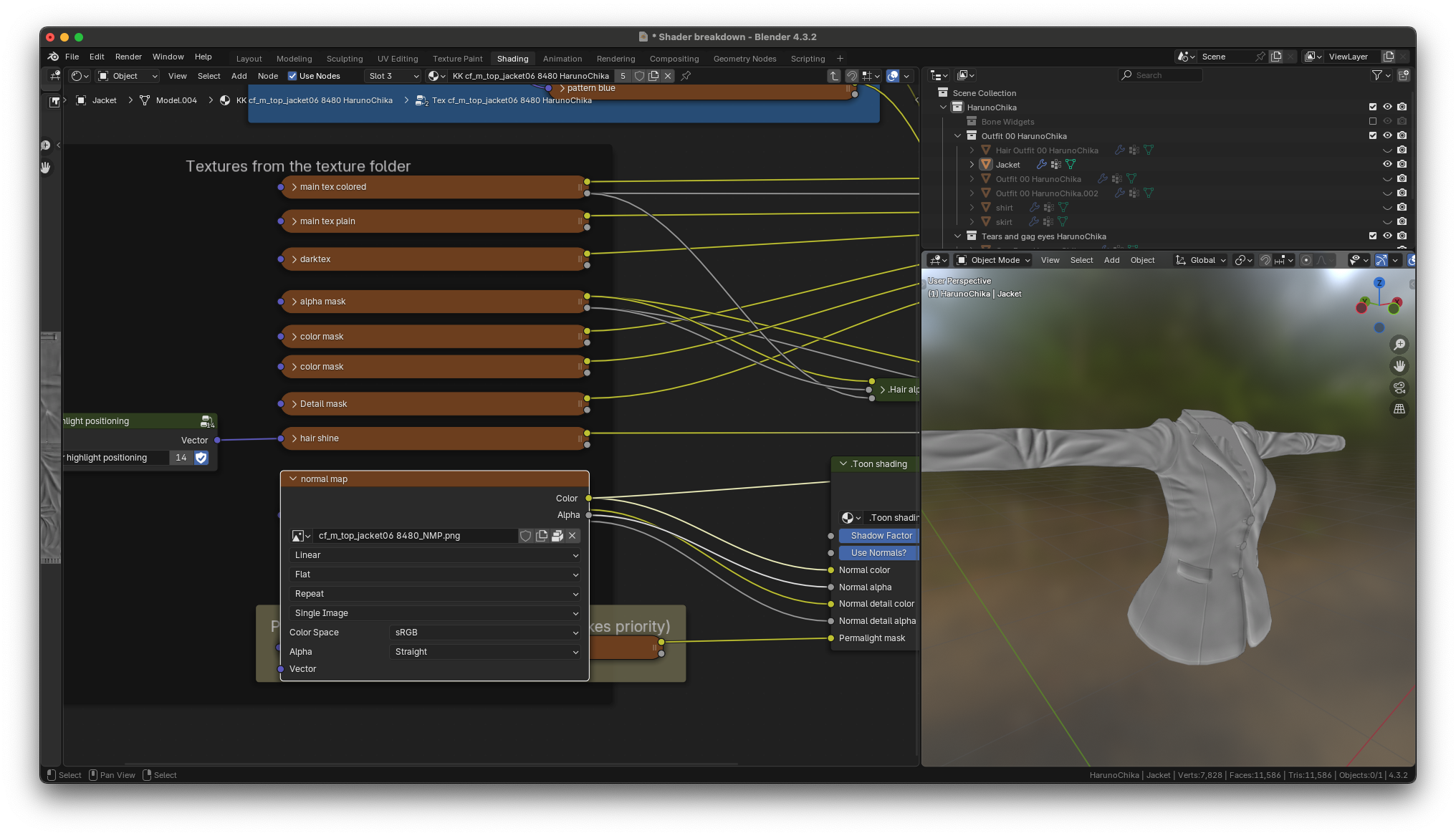1456x836 pixels.
Task: Enable the Bone Widgets collection checkbox
Action: point(1372,122)
